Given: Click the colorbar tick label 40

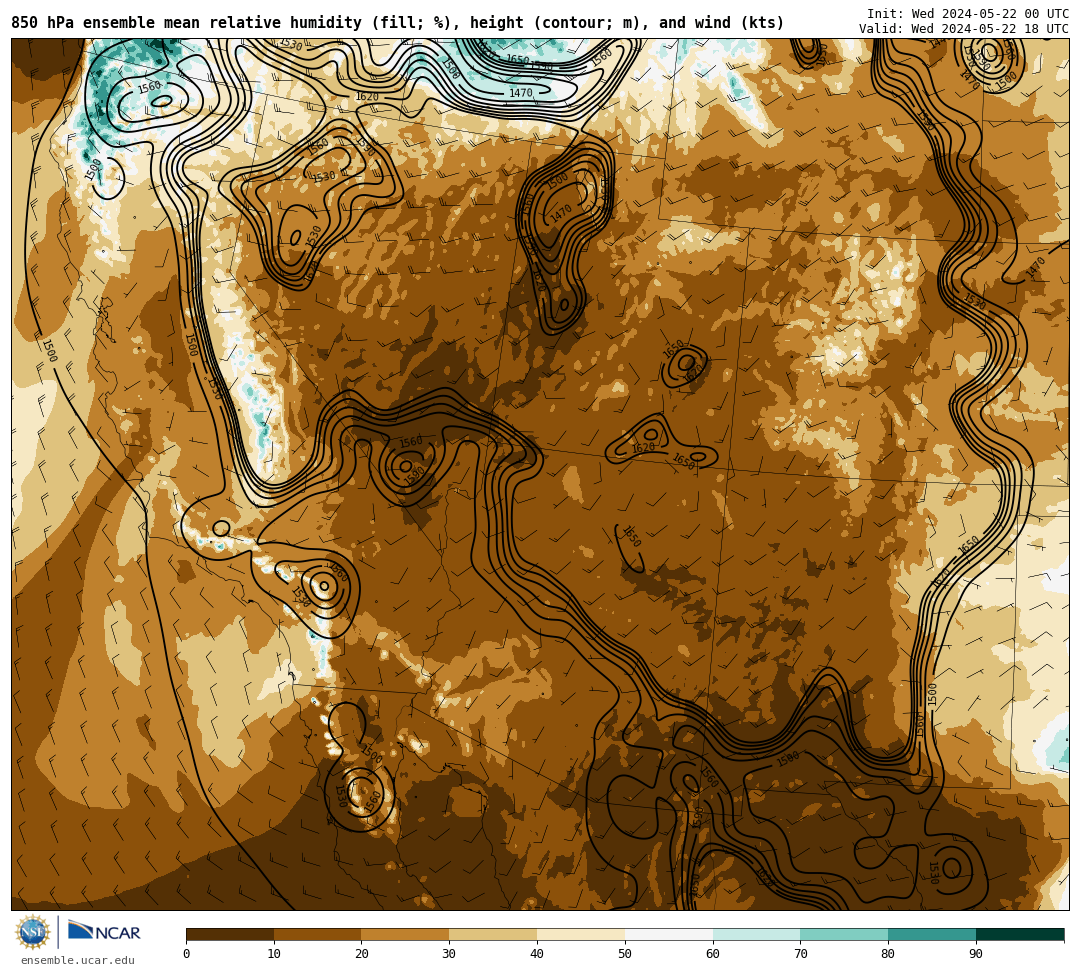Looking at the screenshot, I should (x=537, y=954).
